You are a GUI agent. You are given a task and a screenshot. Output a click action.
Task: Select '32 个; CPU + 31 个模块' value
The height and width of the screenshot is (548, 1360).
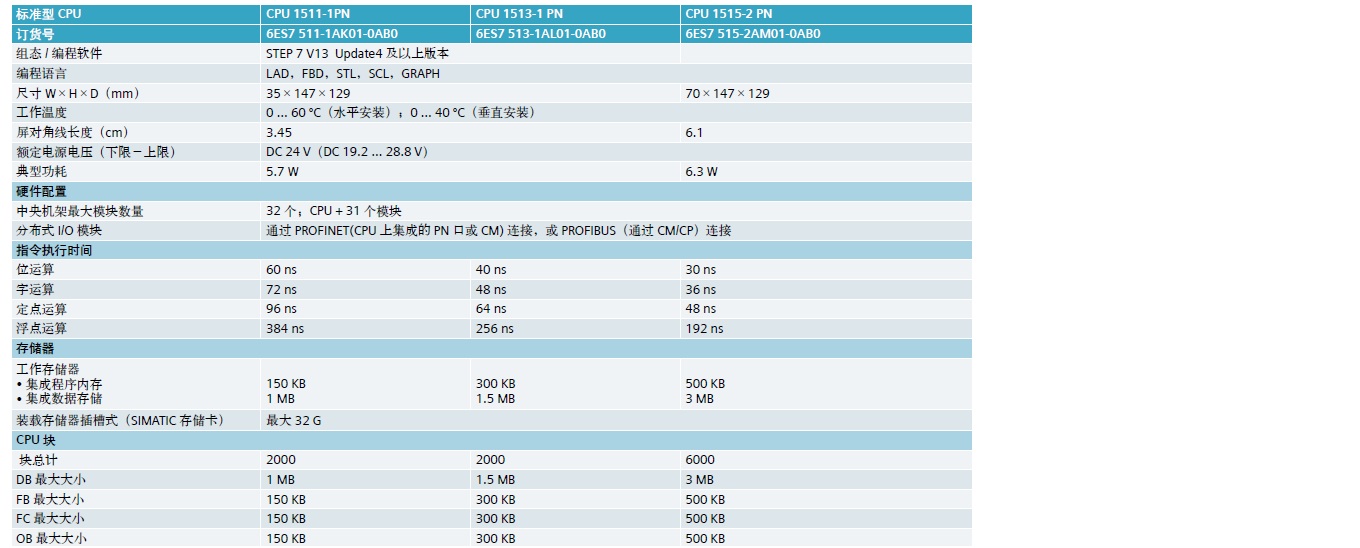pos(334,211)
